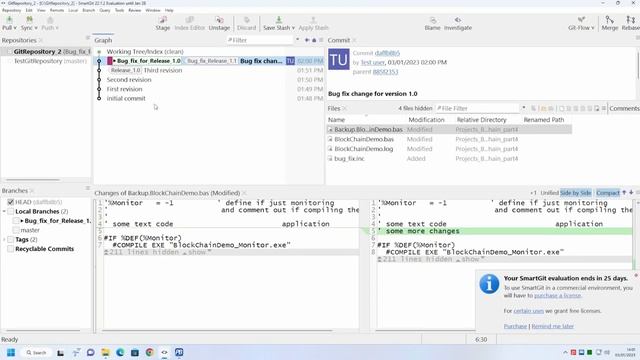This screenshot has width=640, height=360.
Task: Click the TU user avatar
Action: 339,60
